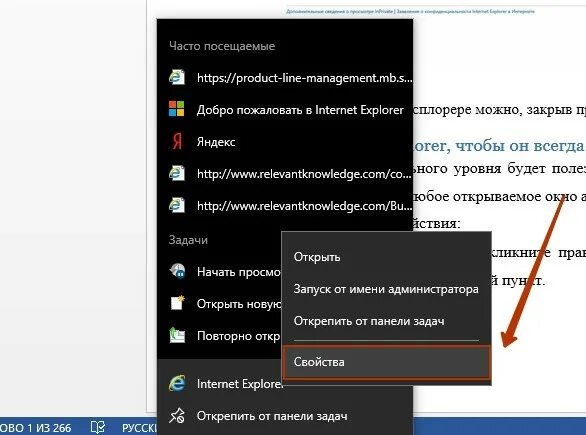Click the 'Задачи' section header
Image resolution: width=586 pixels, height=435 pixels.
pyautogui.click(x=188, y=240)
